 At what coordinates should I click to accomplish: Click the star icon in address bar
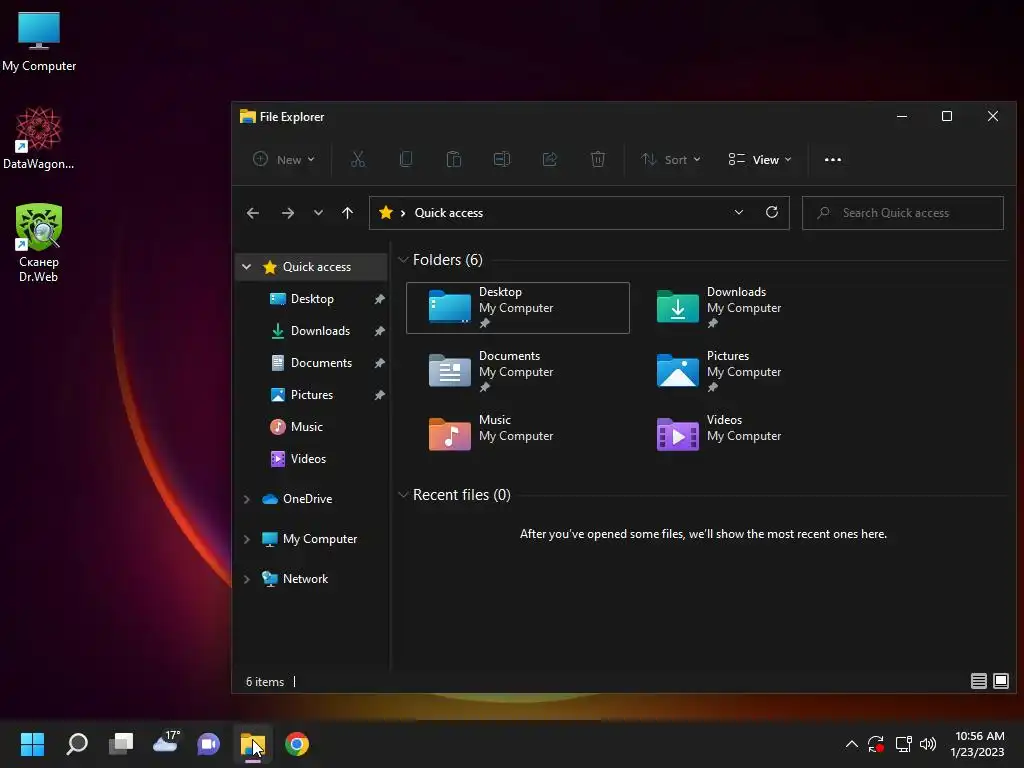click(386, 212)
